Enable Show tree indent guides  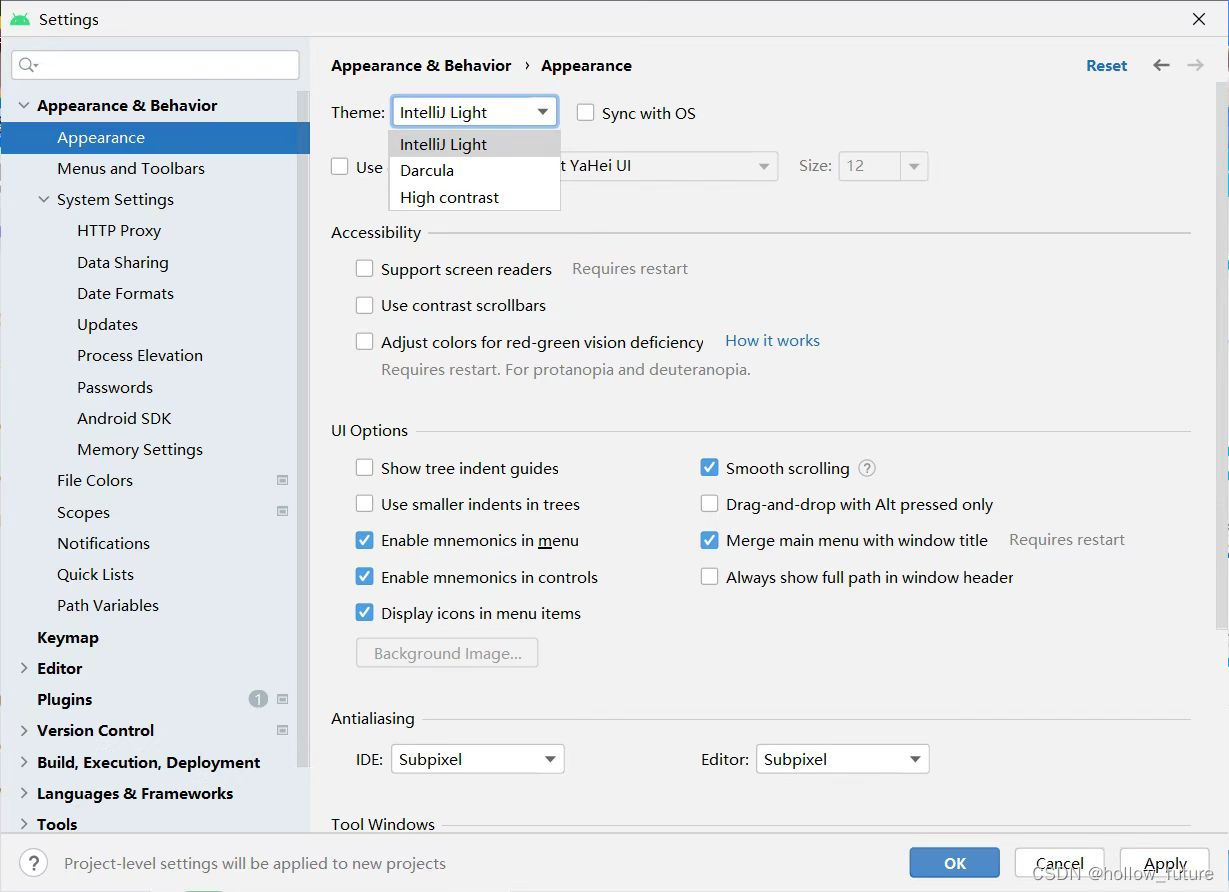[x=365, y=468]
